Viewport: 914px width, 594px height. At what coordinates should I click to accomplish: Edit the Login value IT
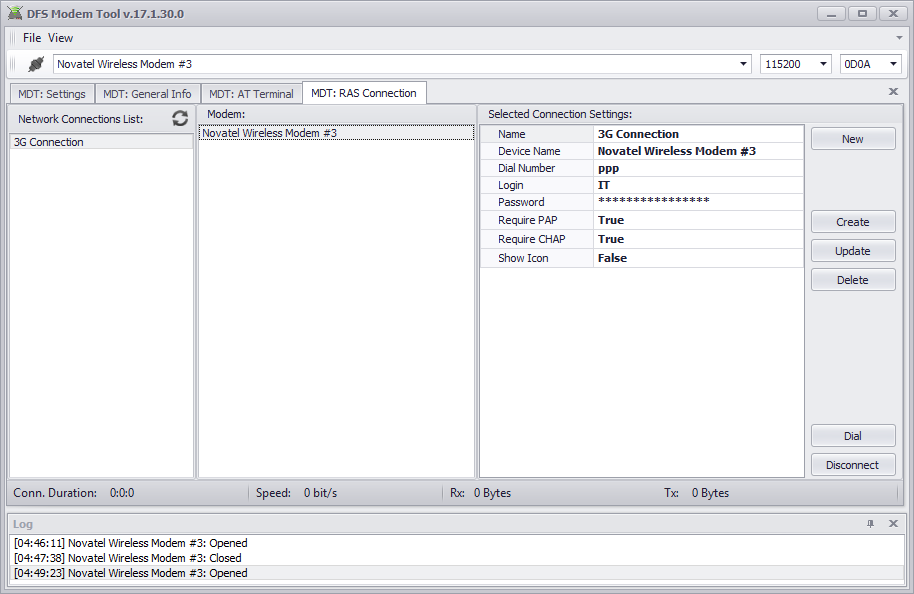tap(698, 185)
